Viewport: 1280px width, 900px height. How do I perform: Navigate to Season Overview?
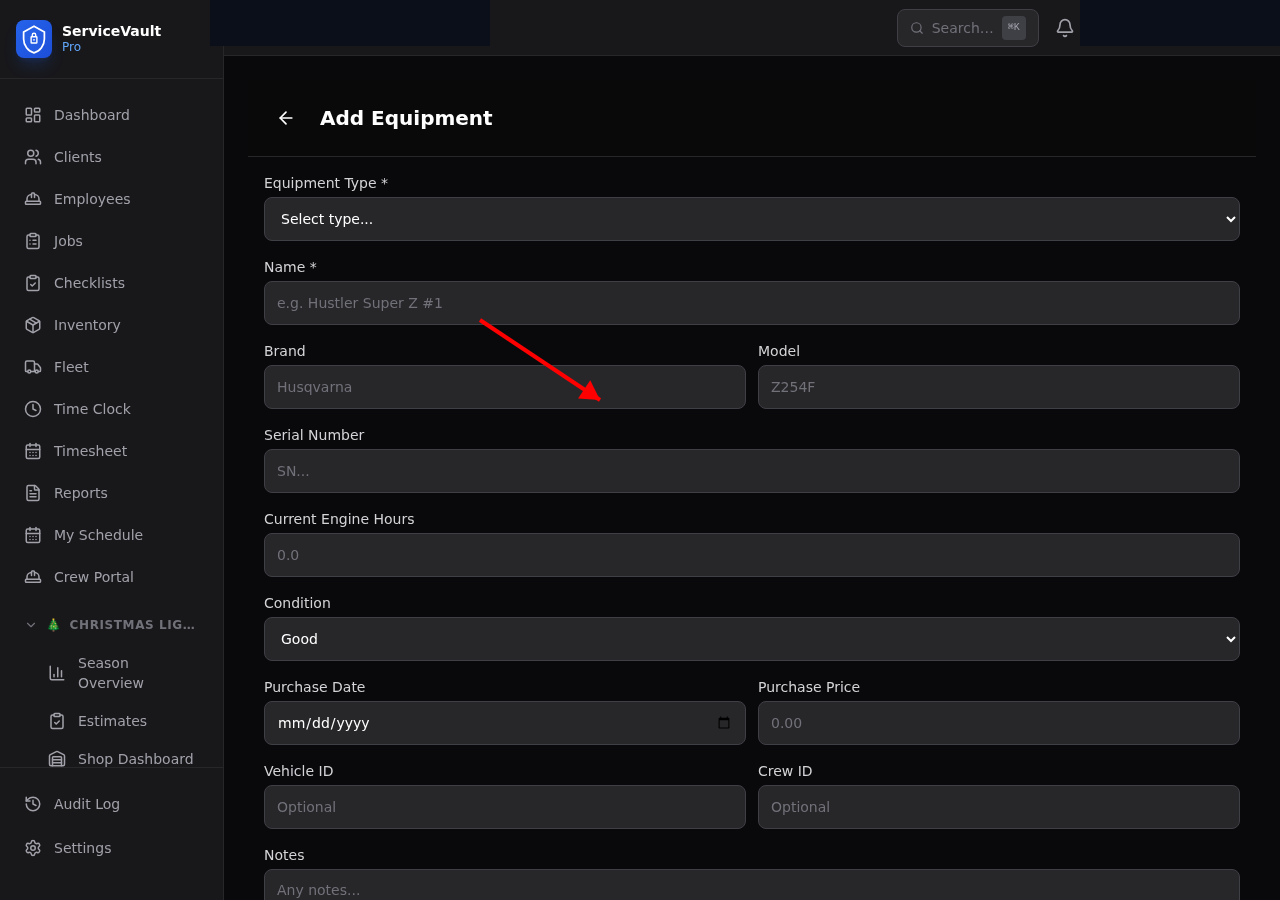click(110, 673)
